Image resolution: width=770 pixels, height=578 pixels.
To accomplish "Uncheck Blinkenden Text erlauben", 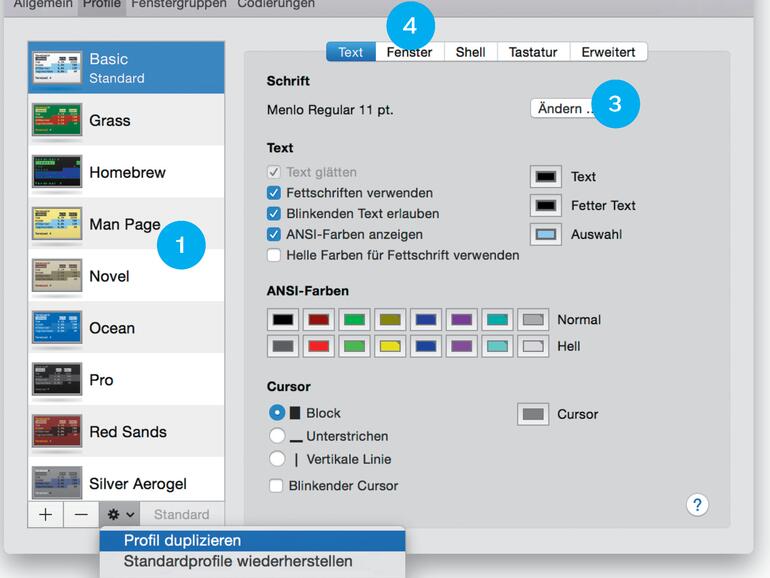I will click(x=274, y=214).
